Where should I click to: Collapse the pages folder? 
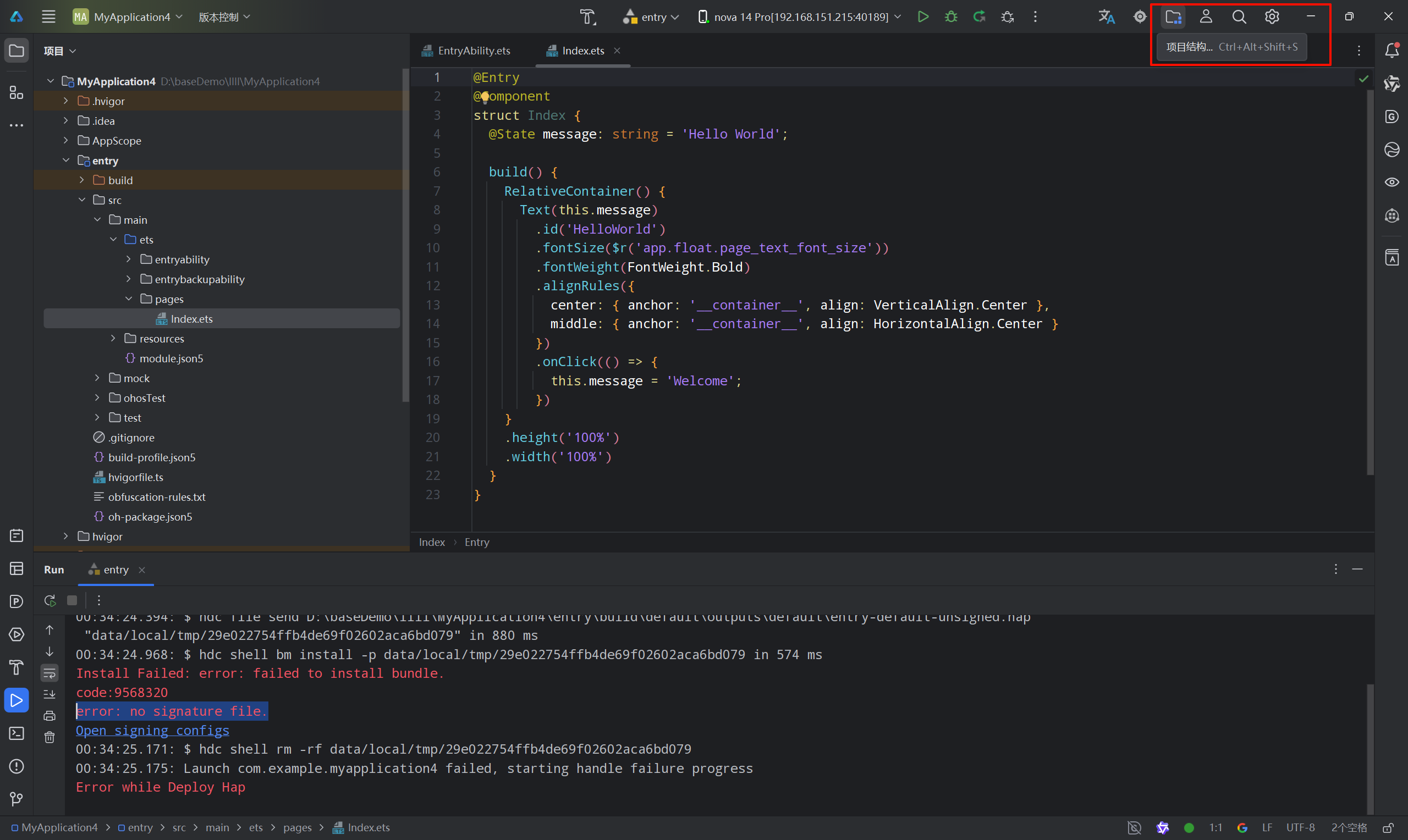click(x=129, y=299)
